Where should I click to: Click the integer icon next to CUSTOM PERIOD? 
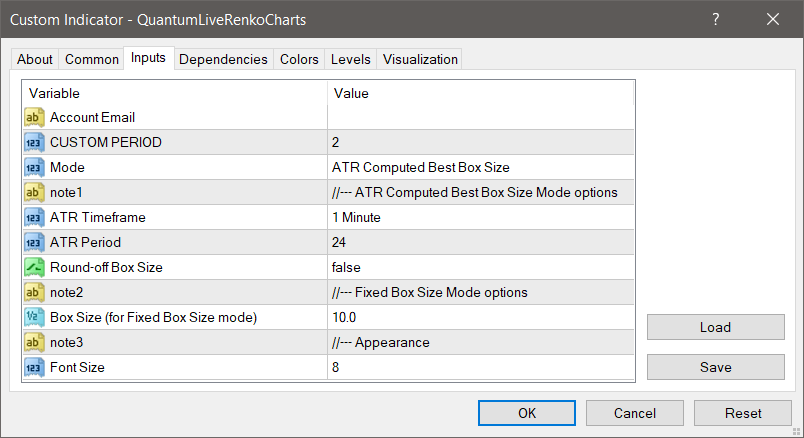click(x=34, y=142)
